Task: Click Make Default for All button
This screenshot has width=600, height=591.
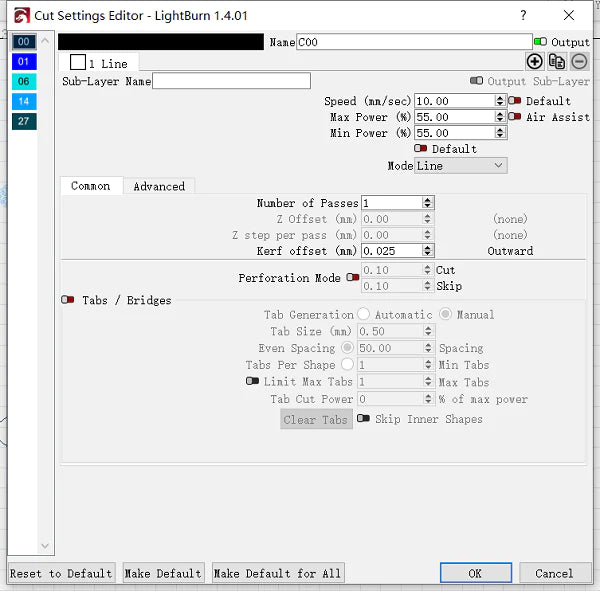Action: 278,573
